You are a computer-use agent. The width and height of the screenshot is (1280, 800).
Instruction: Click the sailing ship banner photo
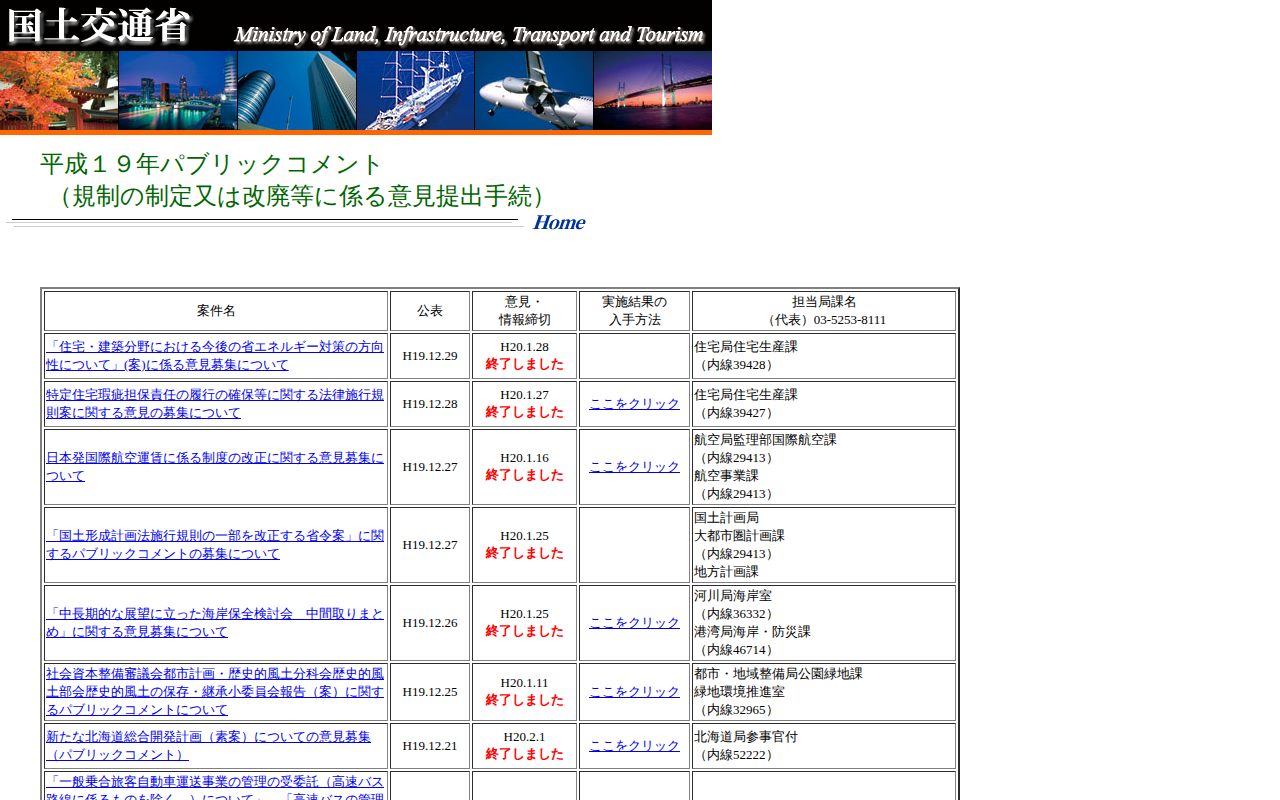click(415, 93)
